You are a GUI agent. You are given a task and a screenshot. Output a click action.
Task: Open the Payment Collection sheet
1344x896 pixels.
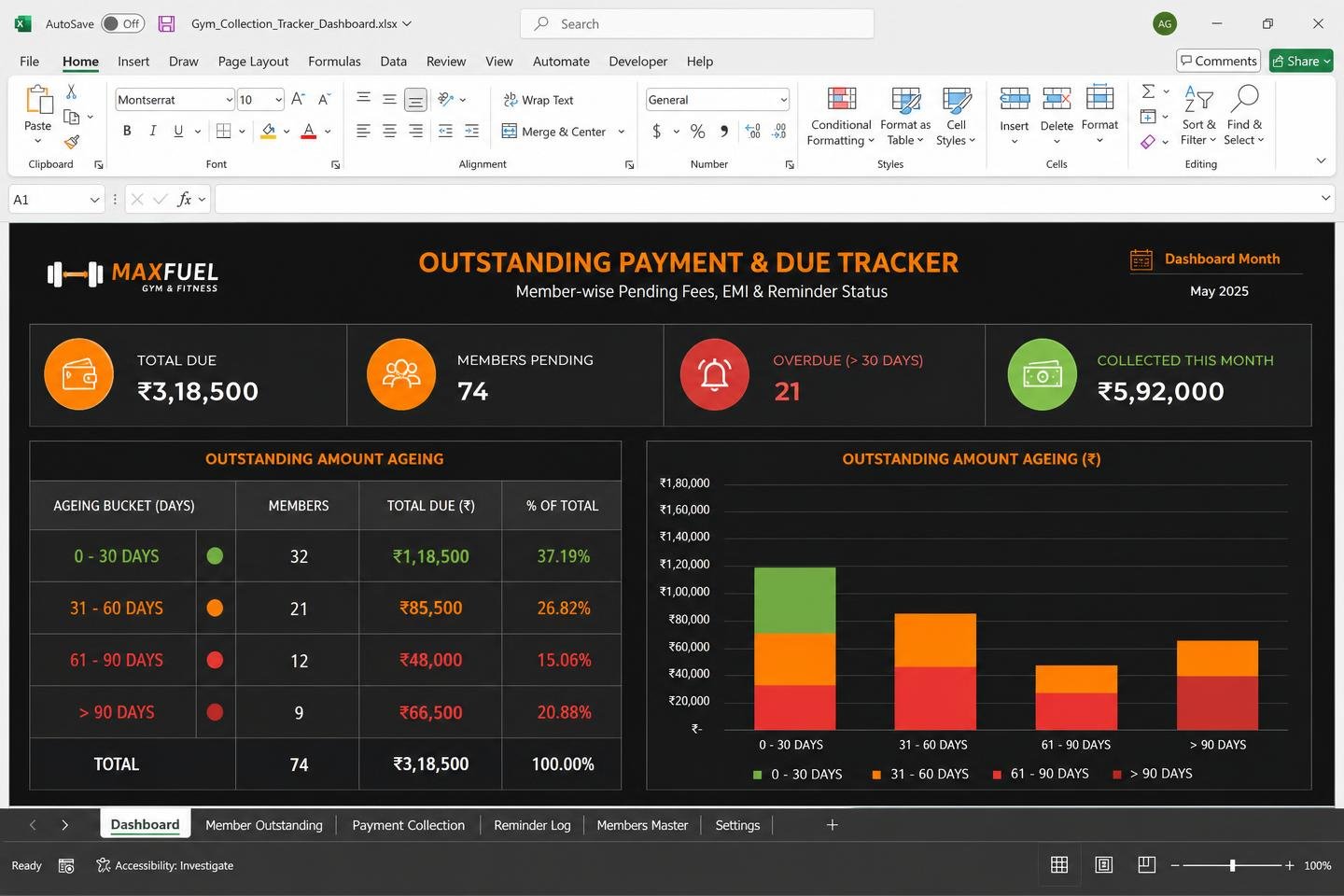pos(409,825)
